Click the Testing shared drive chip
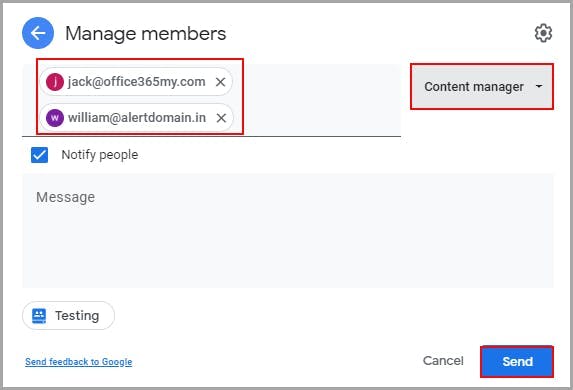This screenshot has height=390, width=573. coord(68,316)
